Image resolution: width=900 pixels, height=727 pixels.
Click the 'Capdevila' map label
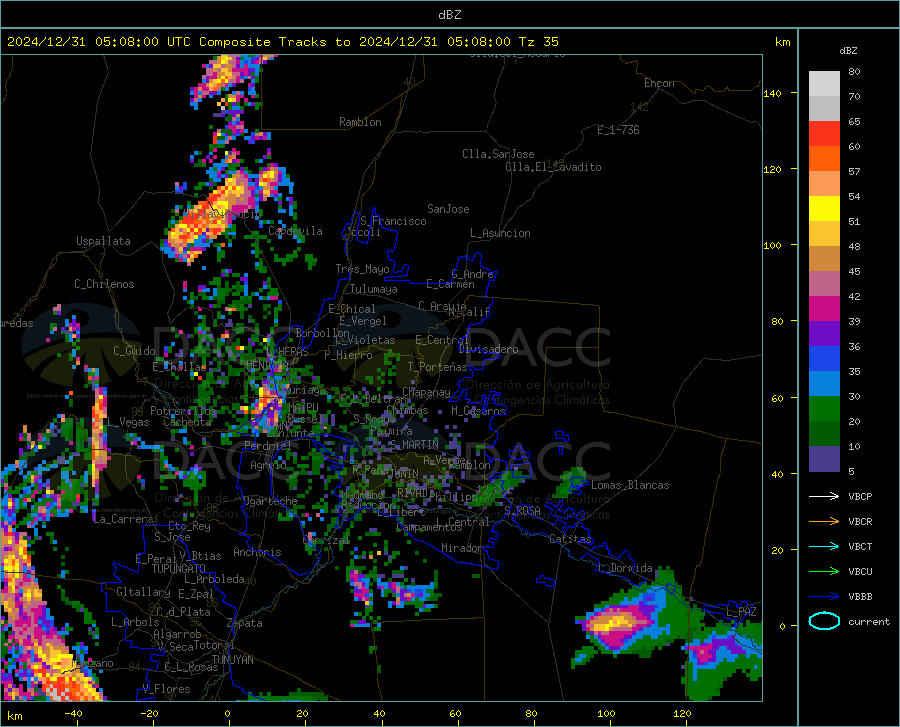295,231
